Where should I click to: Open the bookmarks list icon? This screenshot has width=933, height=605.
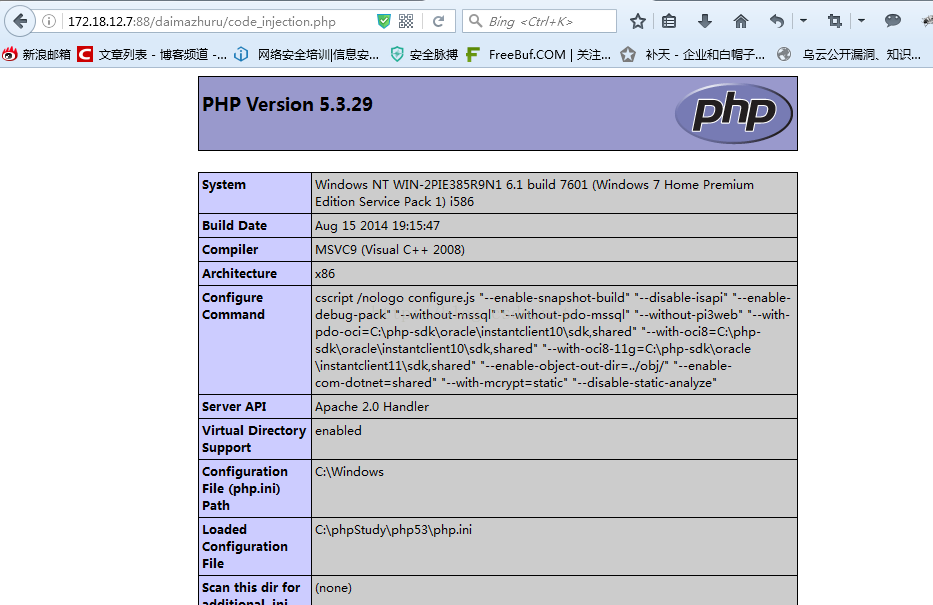[669, 21]
